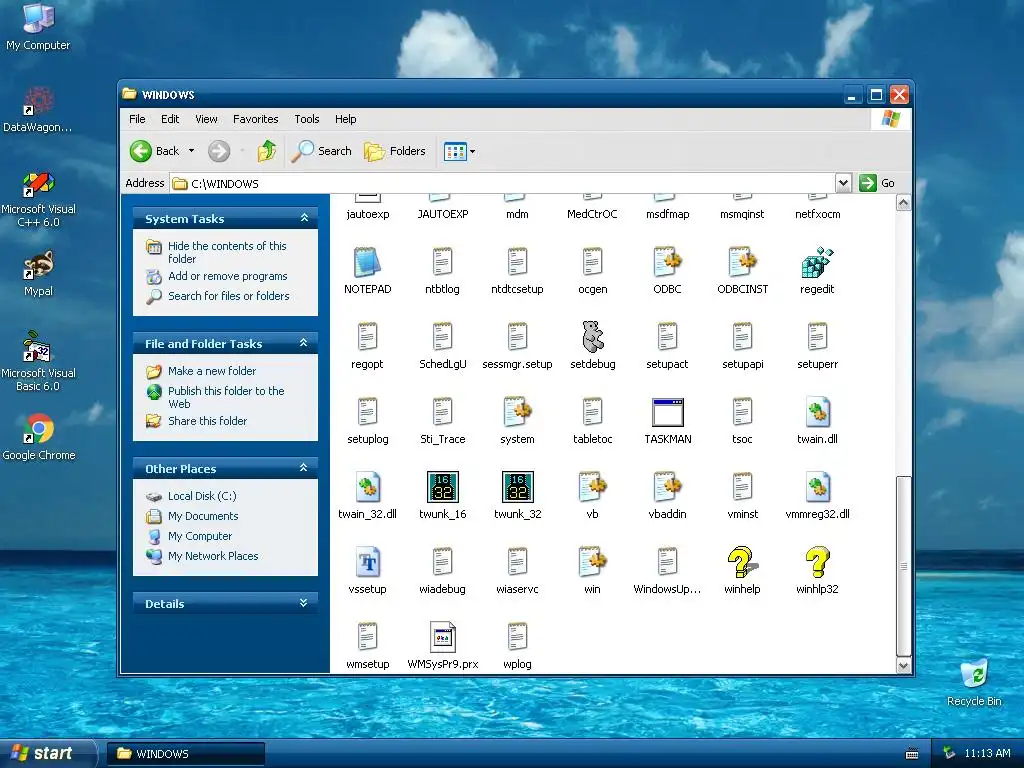Select the Mypal desktop shortcut

click(39, 274)
